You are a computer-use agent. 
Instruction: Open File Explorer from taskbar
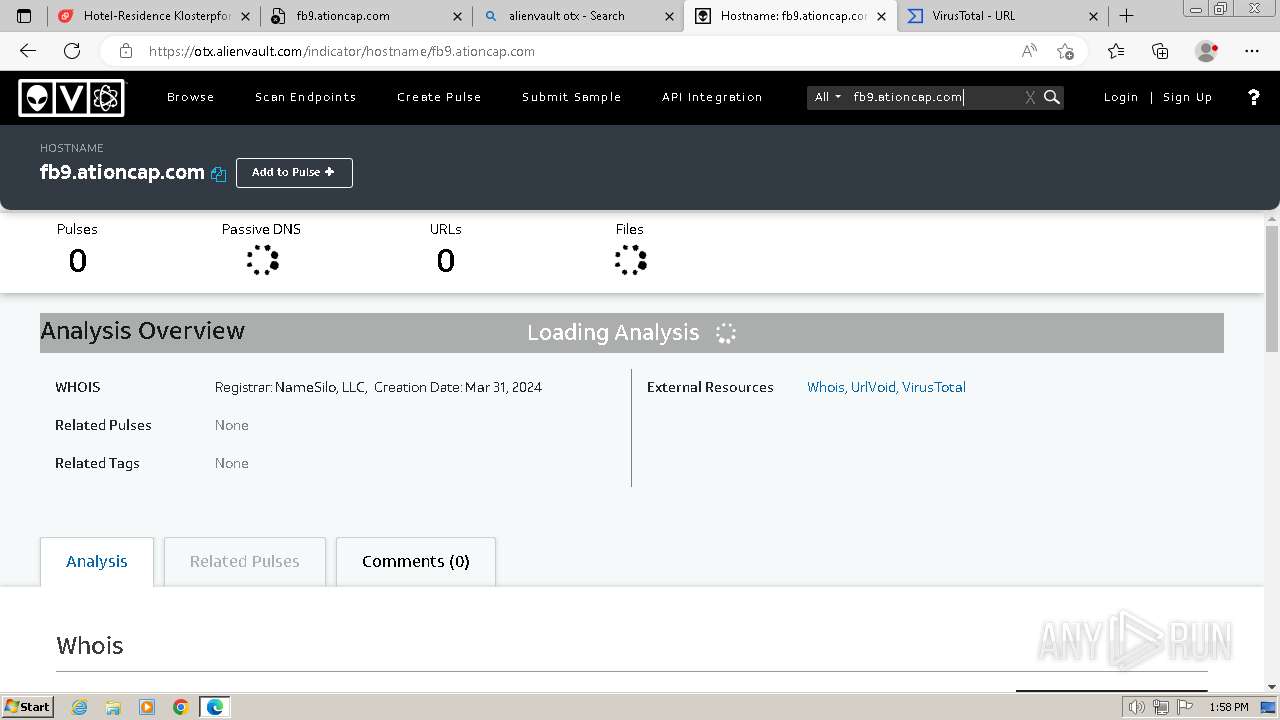pos(113,707)
